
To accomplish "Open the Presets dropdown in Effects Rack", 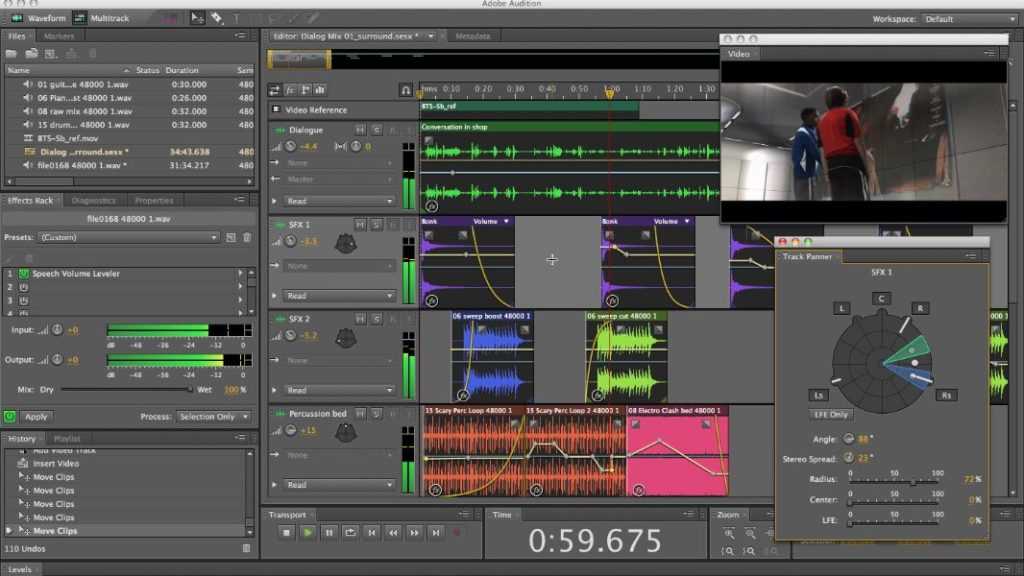I will click(x=128, y=238).
